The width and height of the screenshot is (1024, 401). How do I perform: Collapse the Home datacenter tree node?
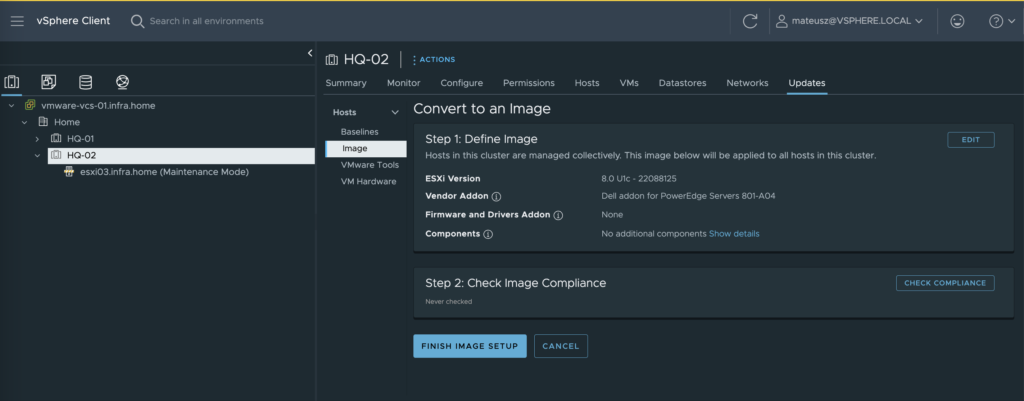pyautogui.click(x=24, y=122)
